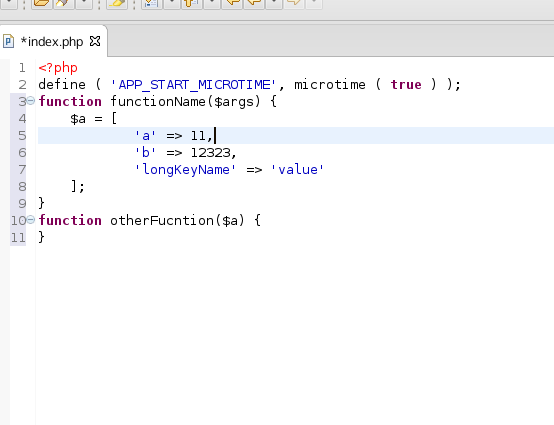The width and height of the screenshot is (554, 425).
Task: Open Previous Annotation dropdown arrow
Action: [x=212, y=3]
